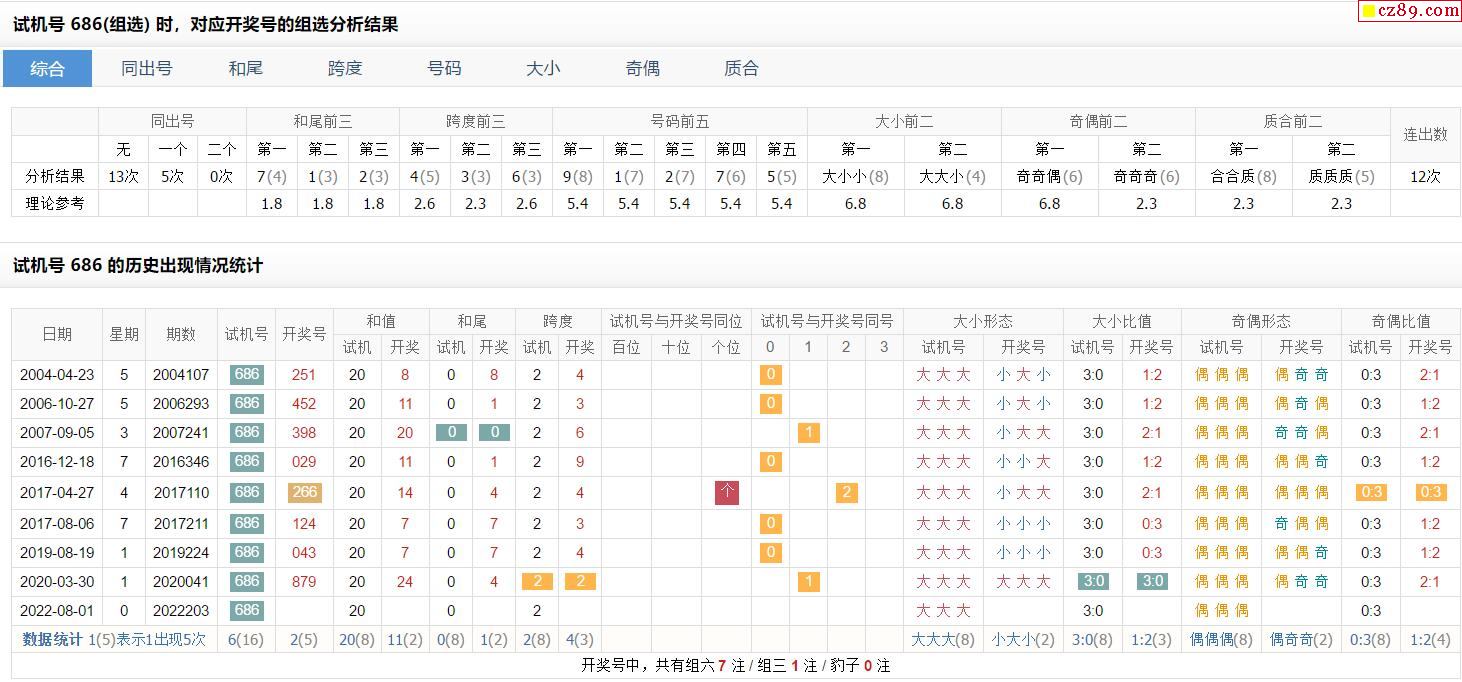Screen dimensions: 1462x682
Task: Click the orange 2 same-number badge in 2017110 row
Action: [x=846, y=492]
